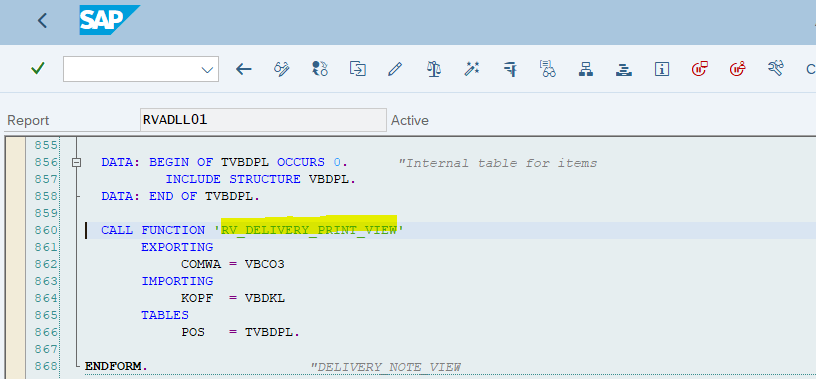Click line number 856 in the gutter
Image resolution: width=816 pixels, height=379 pixels.
pyautogui.click(x=46, y=162)
